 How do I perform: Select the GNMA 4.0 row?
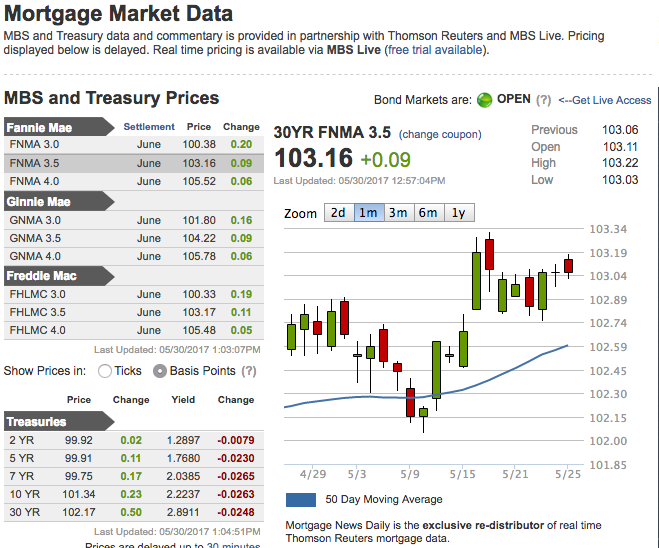134,256
